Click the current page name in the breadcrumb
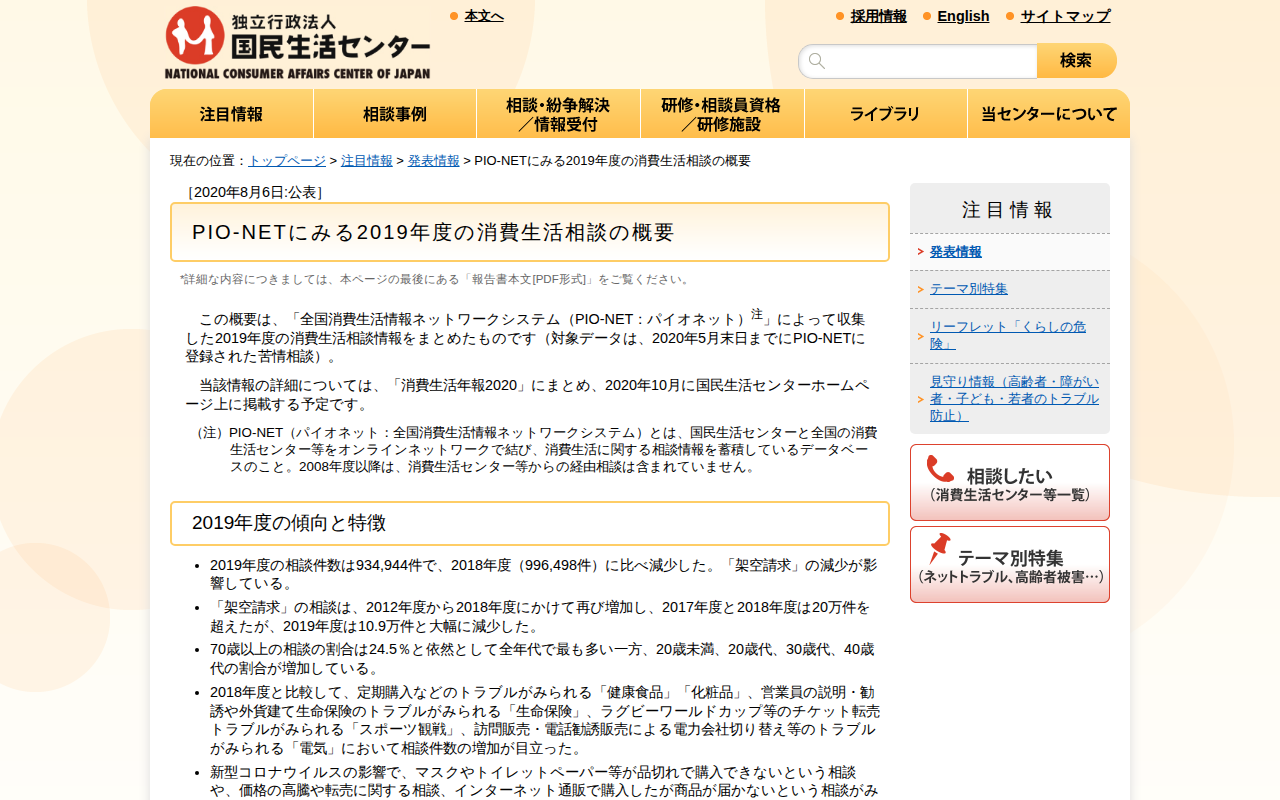This screenshot has width=1280, height=800. [x=612, y=161]
